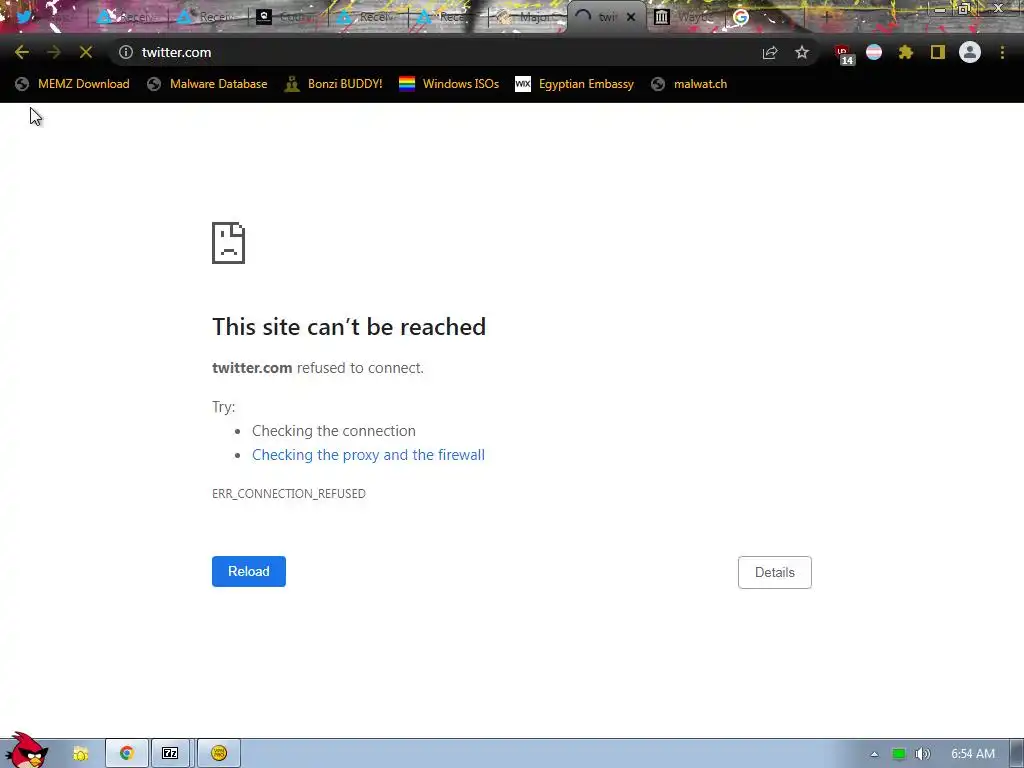Screen dimensions: 1024x768
Task: Click the Show desktop strip
Action: click(1016, 754)
